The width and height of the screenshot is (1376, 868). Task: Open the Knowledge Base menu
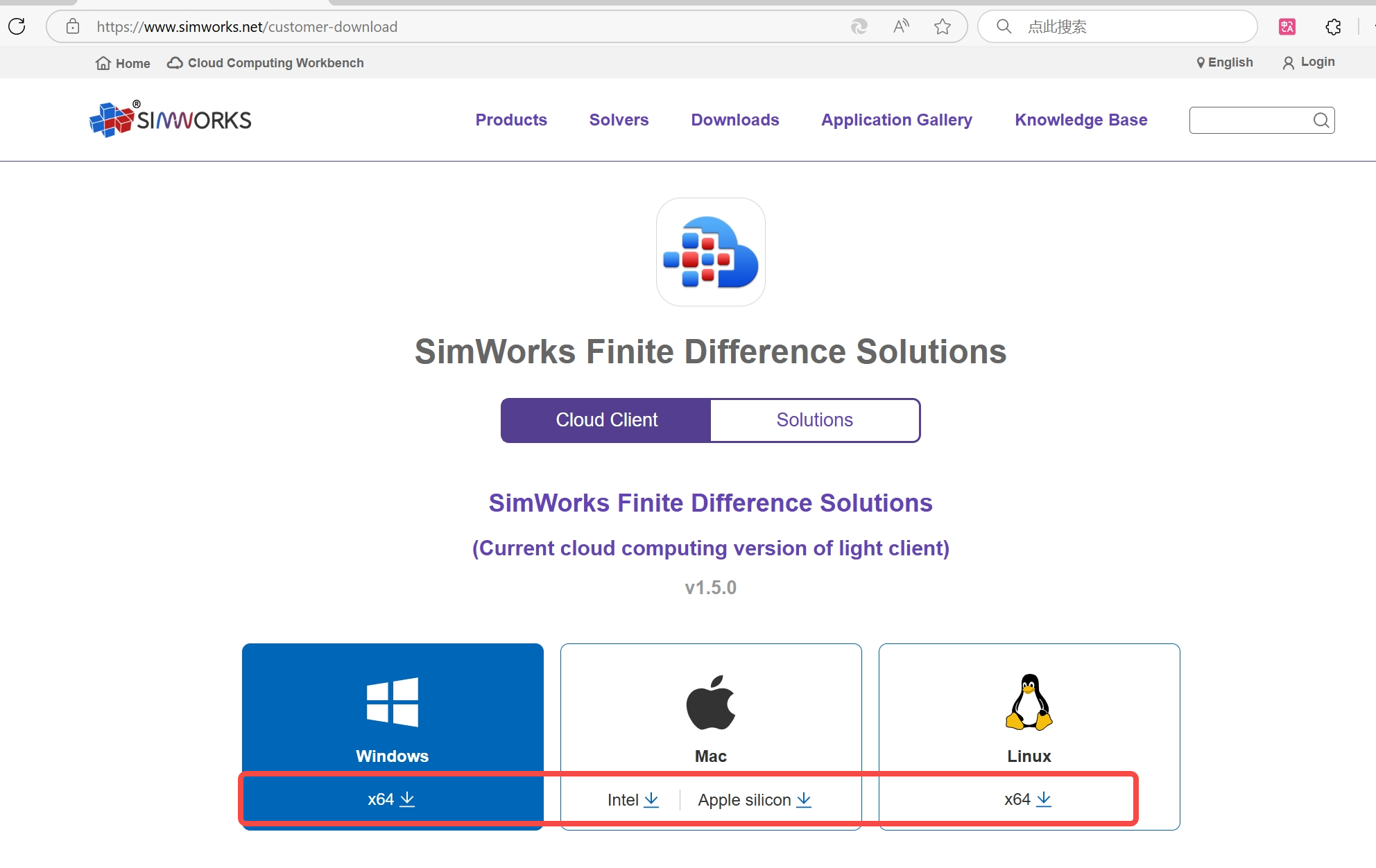(x=1081, y=120)
